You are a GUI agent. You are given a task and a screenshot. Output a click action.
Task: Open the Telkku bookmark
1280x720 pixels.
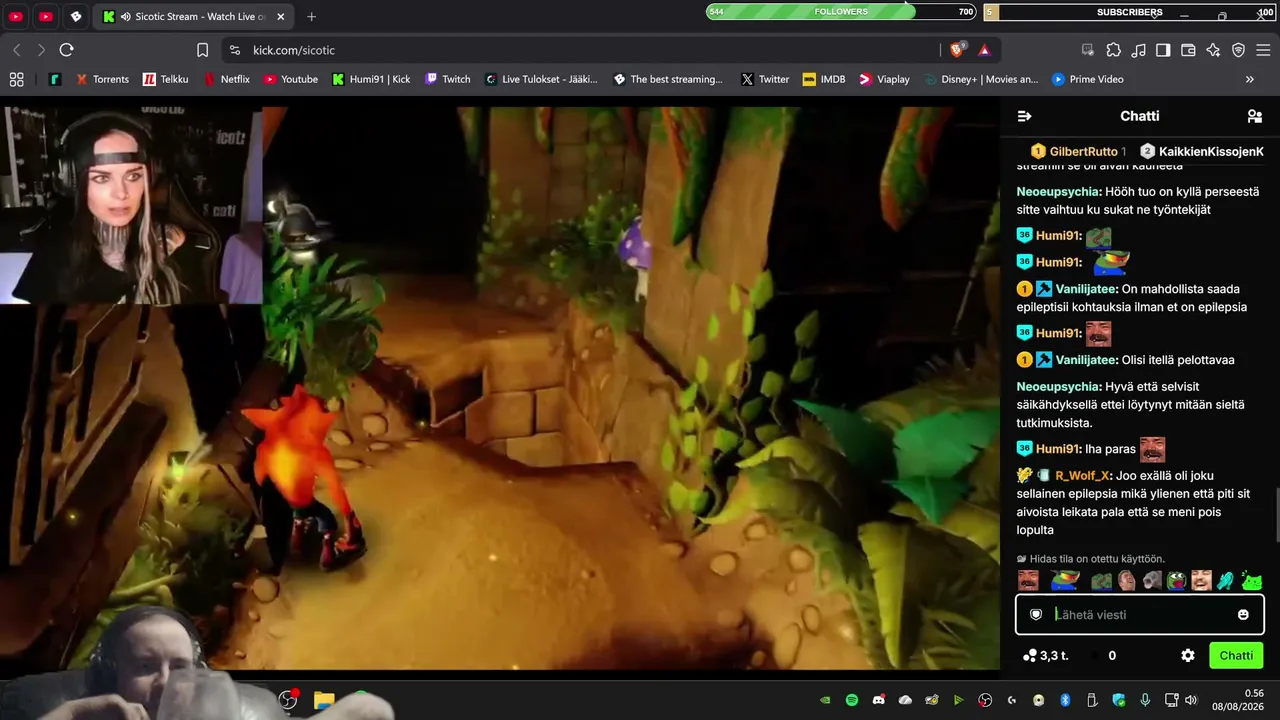coord(165,79)
